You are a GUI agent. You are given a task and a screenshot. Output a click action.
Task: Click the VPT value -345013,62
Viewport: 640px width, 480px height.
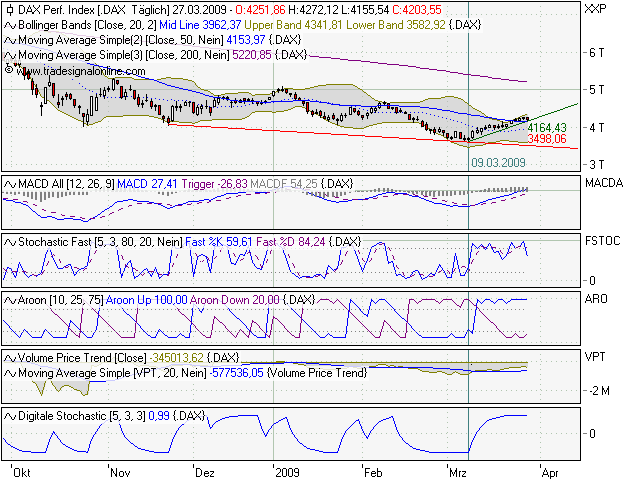pyautogui.click(x=176, y=358)
